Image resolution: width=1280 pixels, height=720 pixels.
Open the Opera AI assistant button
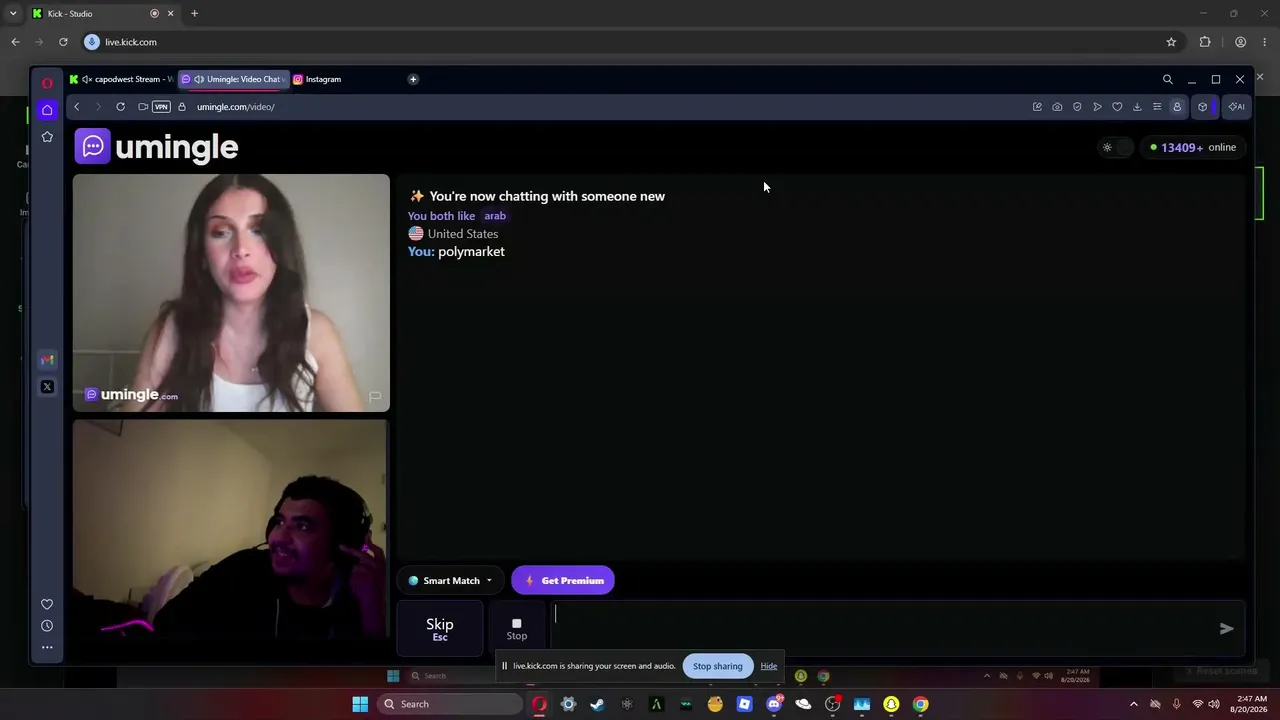point(1237,107)
